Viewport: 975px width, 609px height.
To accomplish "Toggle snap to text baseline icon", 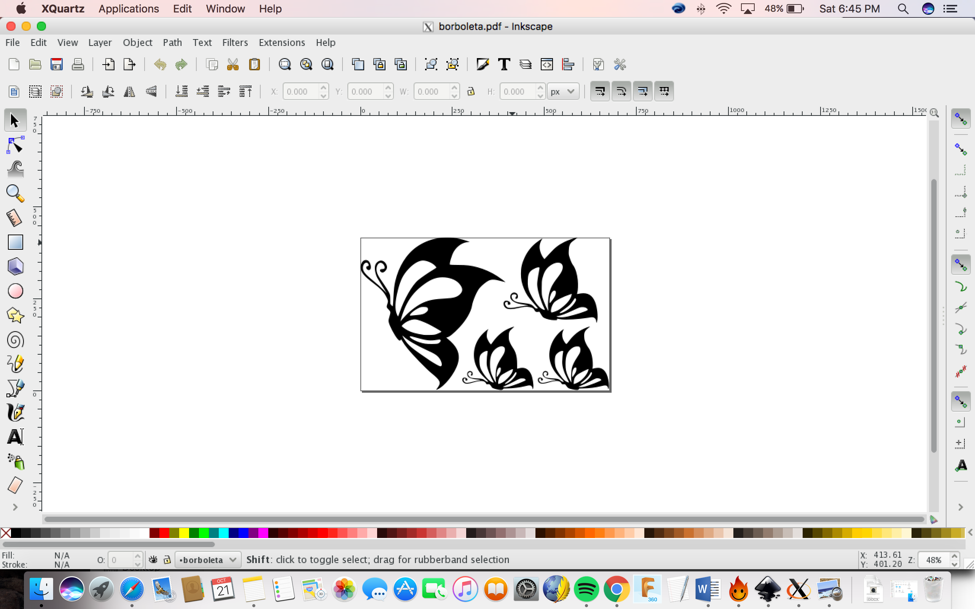I will point(961,465).
